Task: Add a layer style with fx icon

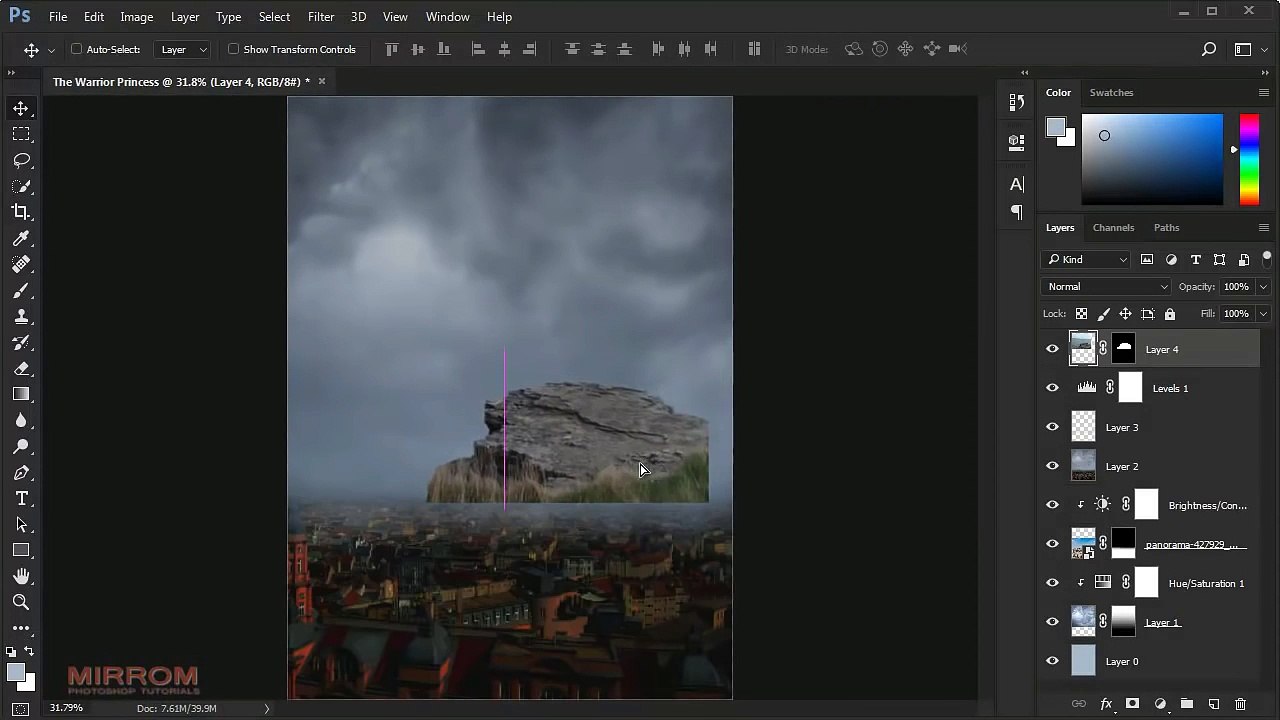Action: (1106, 704)
